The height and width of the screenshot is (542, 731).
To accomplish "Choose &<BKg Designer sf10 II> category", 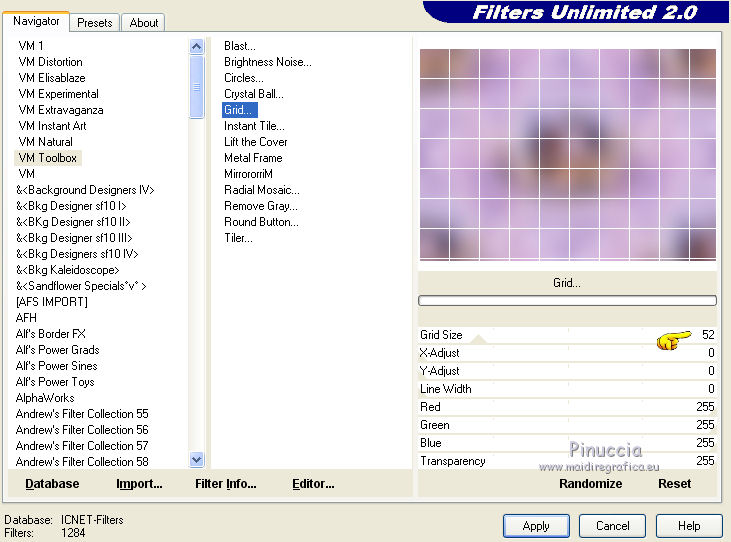I will 73,222.
